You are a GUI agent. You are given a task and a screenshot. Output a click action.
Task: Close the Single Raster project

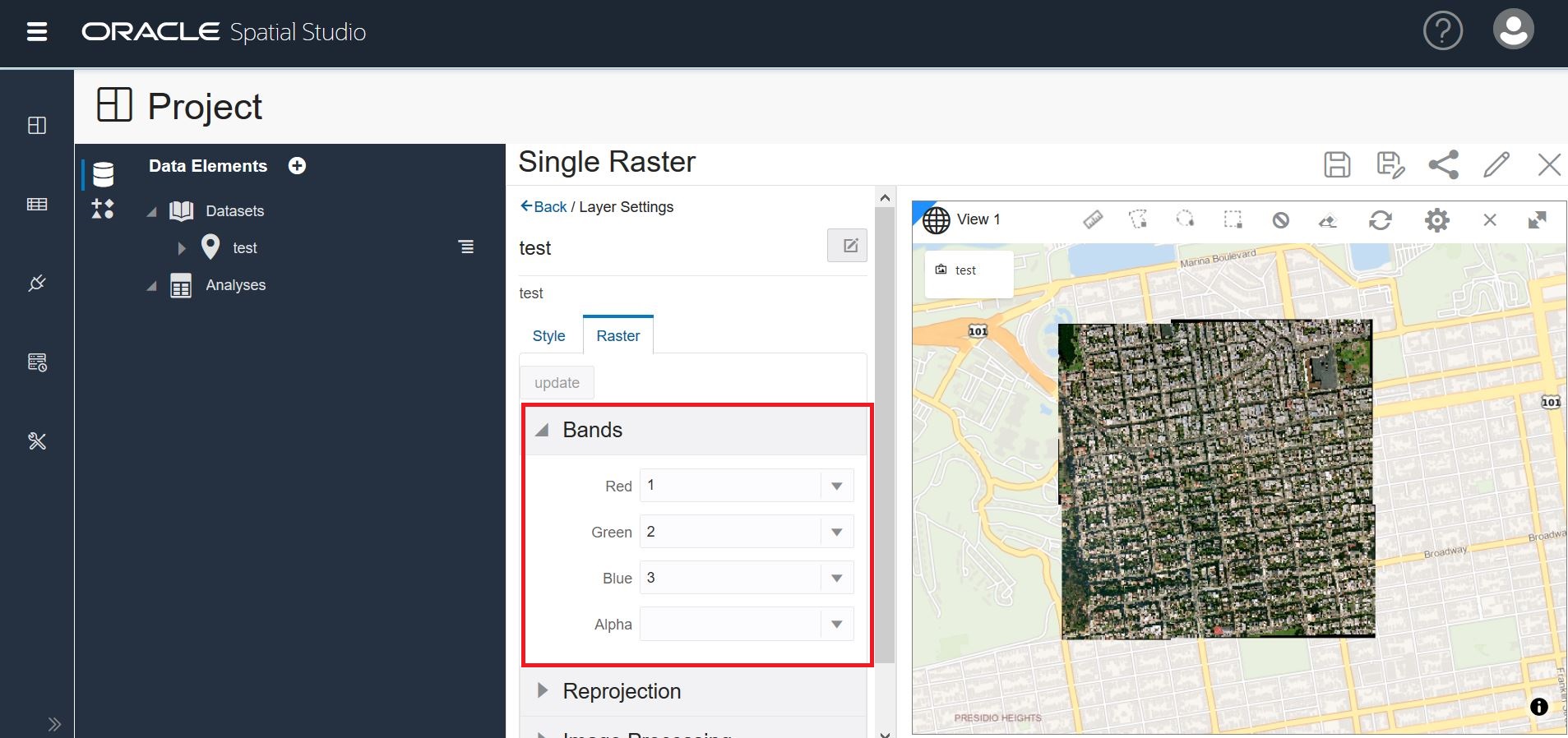pyautogui.click(x=1549, y=164)
